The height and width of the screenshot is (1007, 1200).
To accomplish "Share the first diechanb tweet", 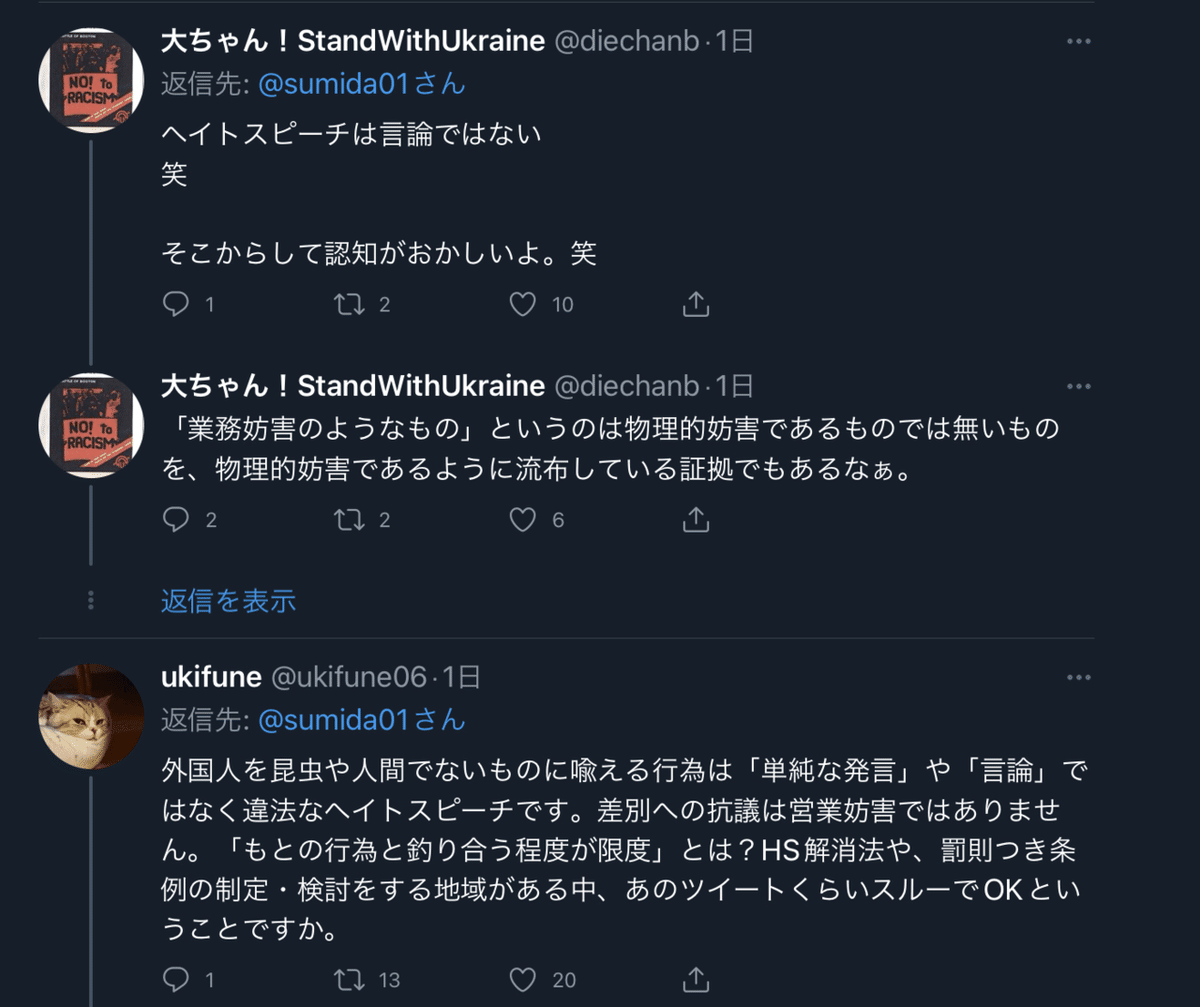I will 696,304.
